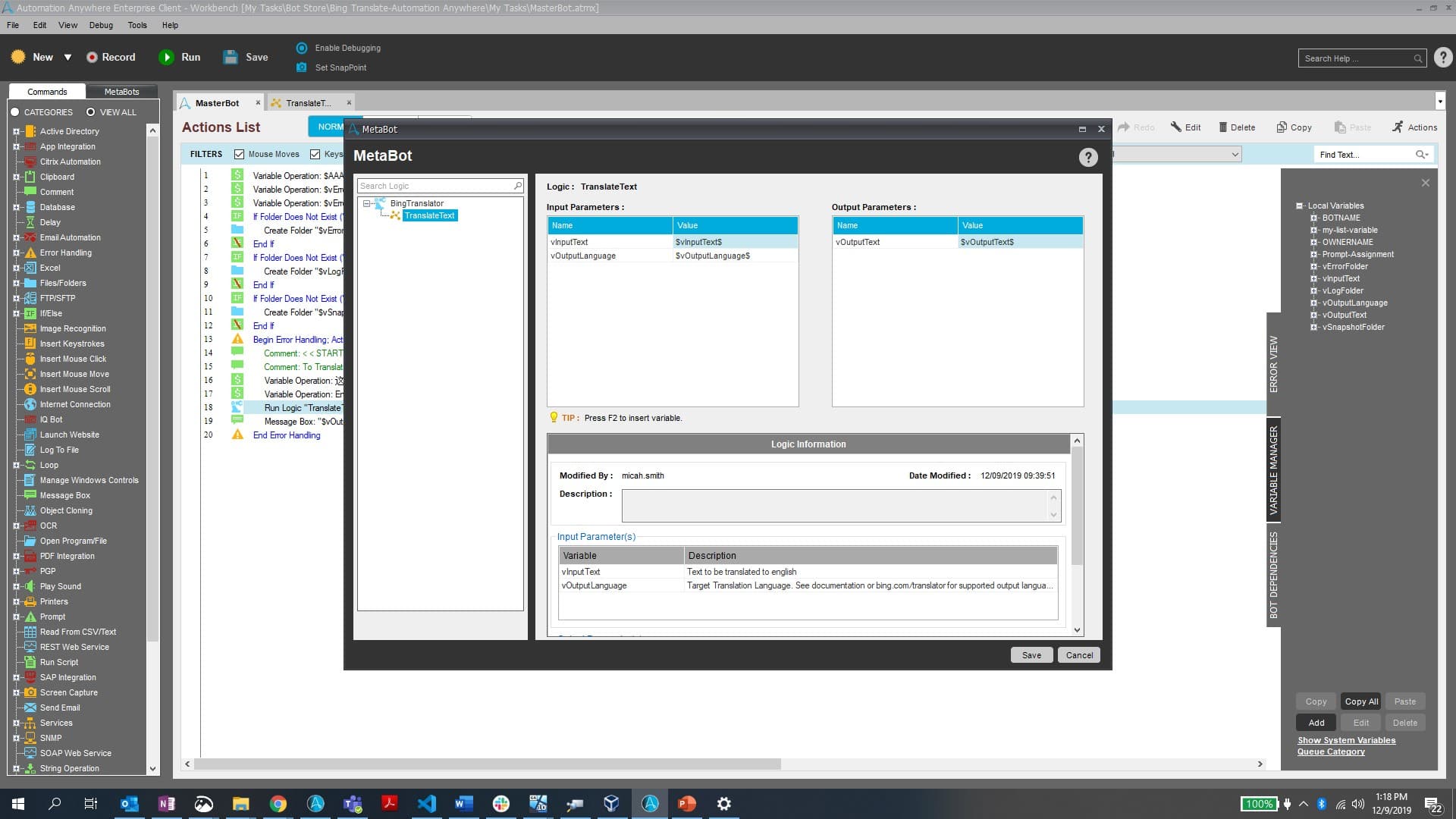Image resolution: width=1456 pixels, height=819 pixels.
Task: Click the Logic Information scrollbar down arrow
Action: point(1077,629)
